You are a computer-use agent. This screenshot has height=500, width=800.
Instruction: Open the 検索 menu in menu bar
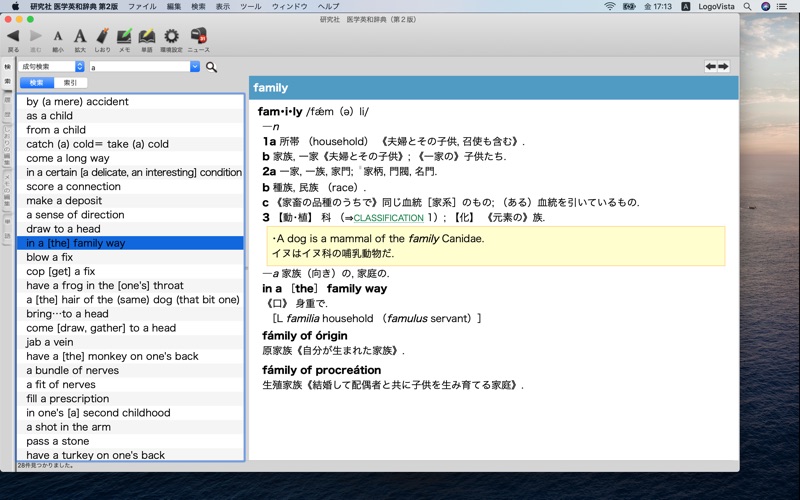coord(198,6)
